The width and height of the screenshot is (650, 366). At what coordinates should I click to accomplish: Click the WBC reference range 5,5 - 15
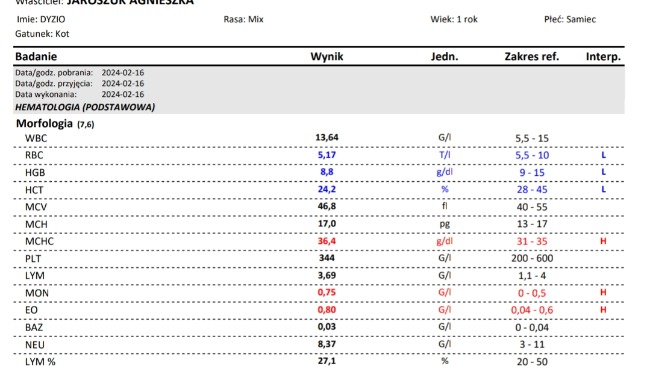point(532,138)
